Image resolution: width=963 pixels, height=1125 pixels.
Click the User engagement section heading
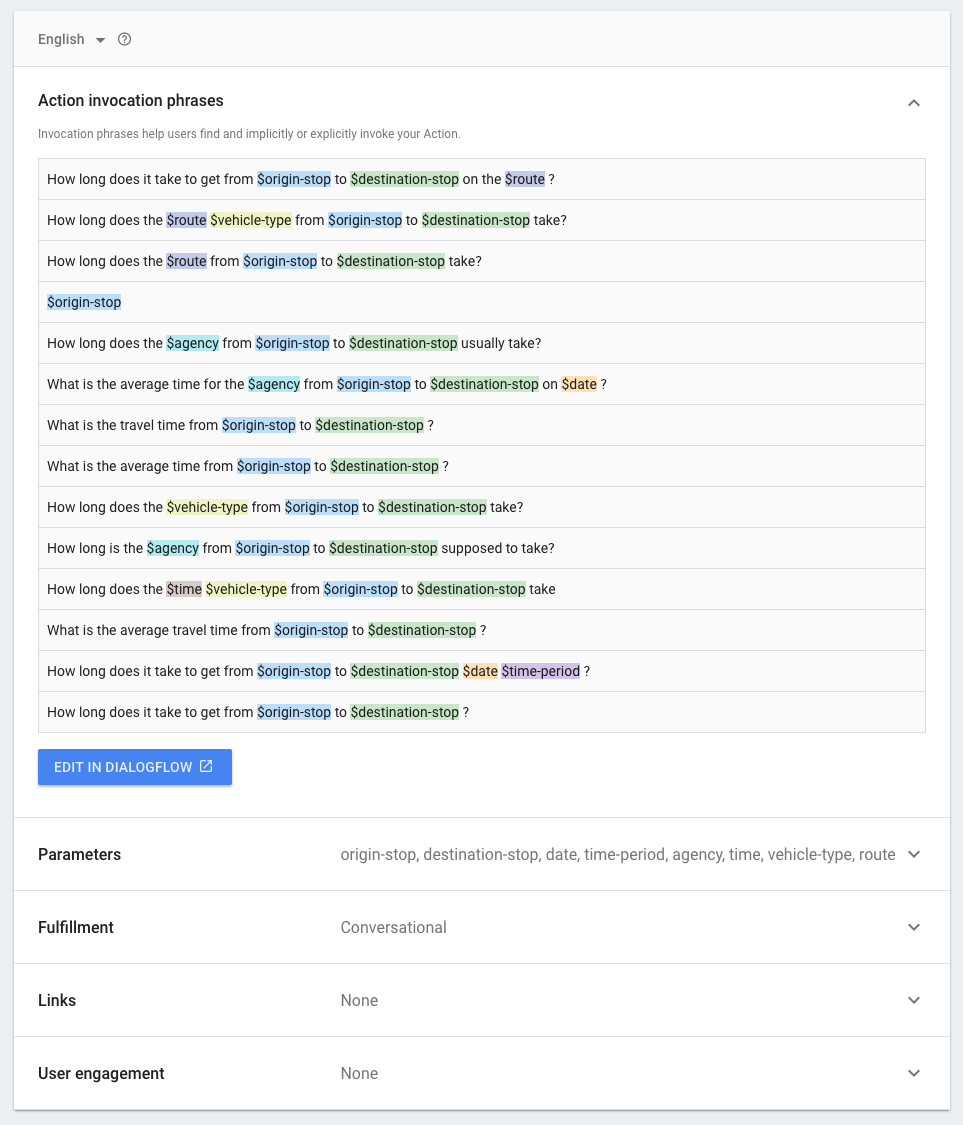pyautogui.click(x=101, y=1074)
